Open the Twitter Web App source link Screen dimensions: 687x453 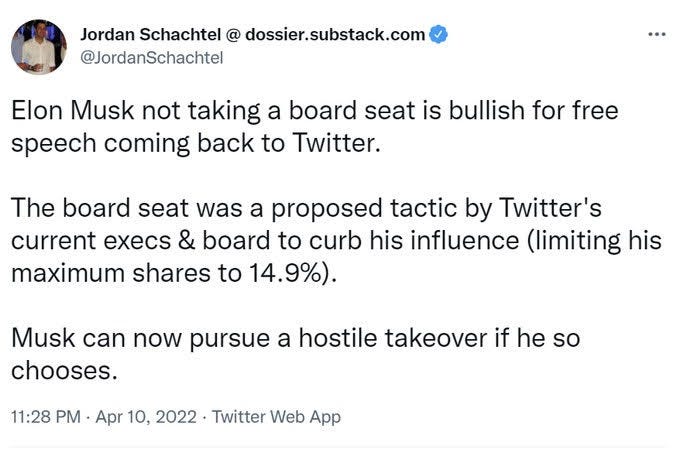point(276,416)
